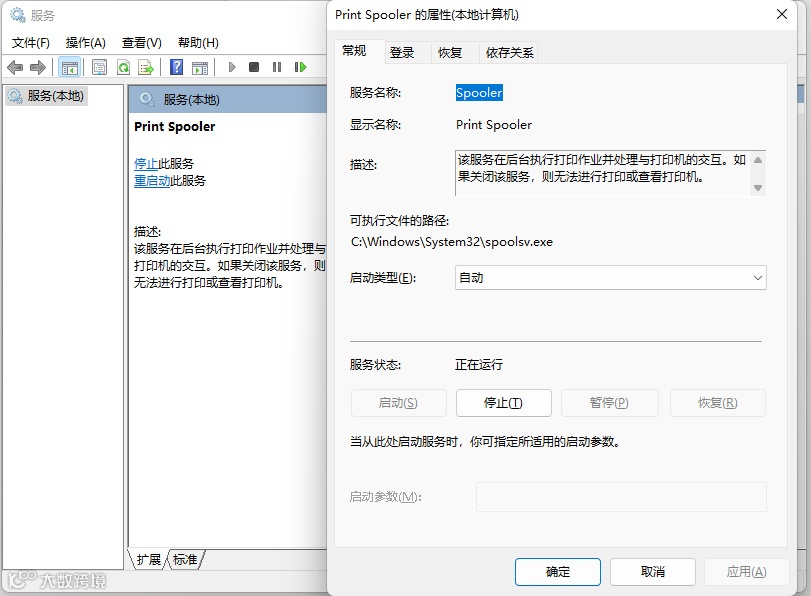Toggle the action pane toolbar icon
811x596 pixels.
[200, 67]
